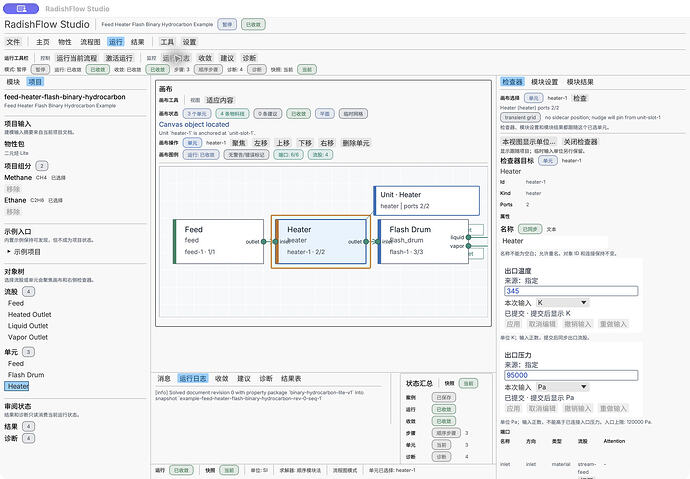Click the purple RadishFlow logo icon
This screenshot has width=690, height=479.
point(21,8)
